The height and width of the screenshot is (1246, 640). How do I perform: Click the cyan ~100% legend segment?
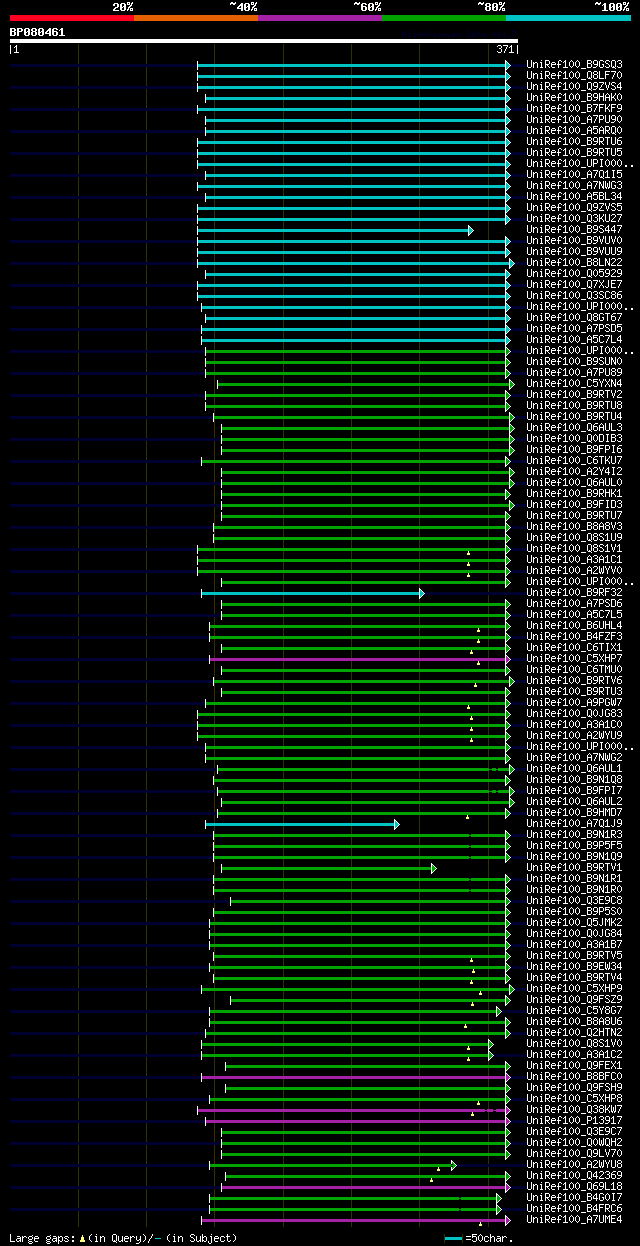pyautogui.click(x=568, y=17)
